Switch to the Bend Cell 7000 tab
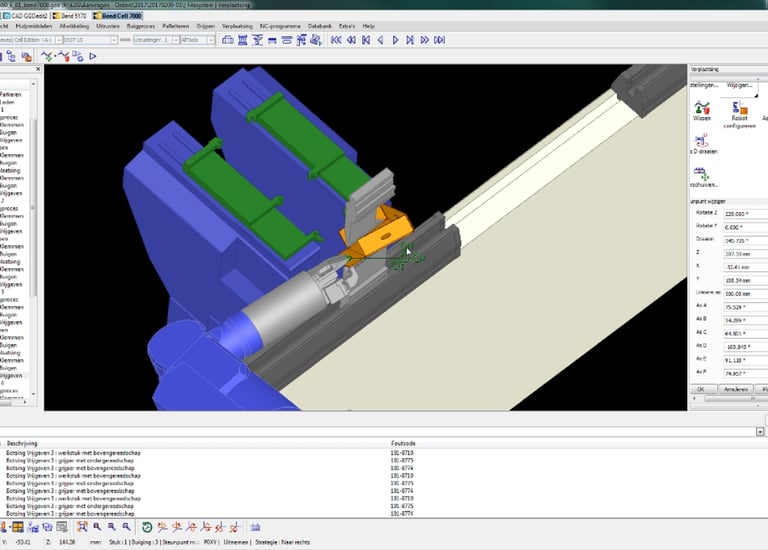Screen dimensions: 768x550 tap(118, 16)
